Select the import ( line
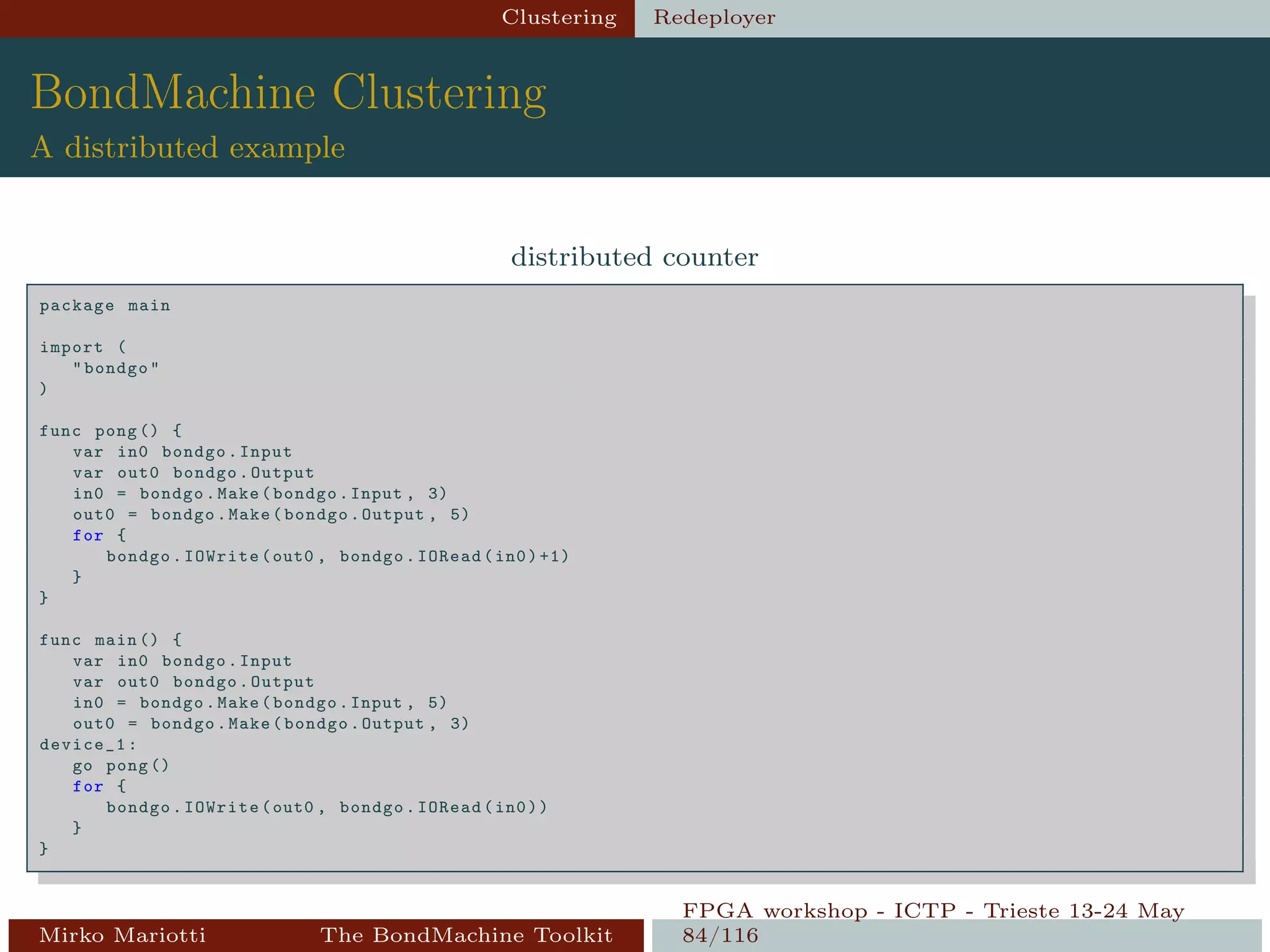Viewport: 1270px width, 952px height. 83,347
